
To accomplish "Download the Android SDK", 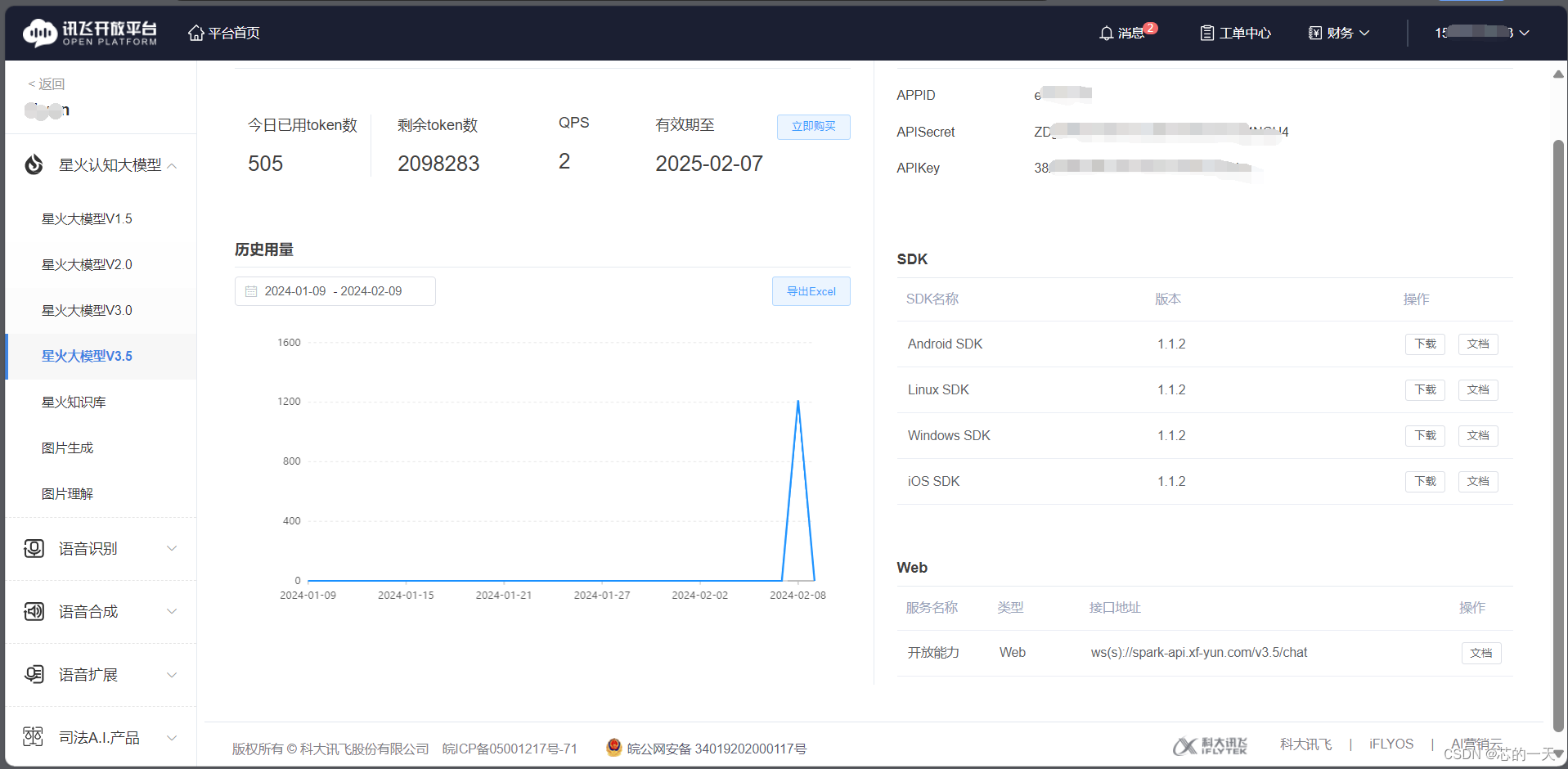I will pyautogui.click(x=1425, y=344).
